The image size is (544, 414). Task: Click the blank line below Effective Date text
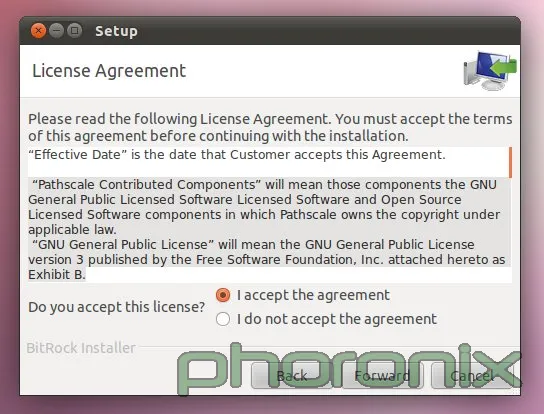pos(268,170)
